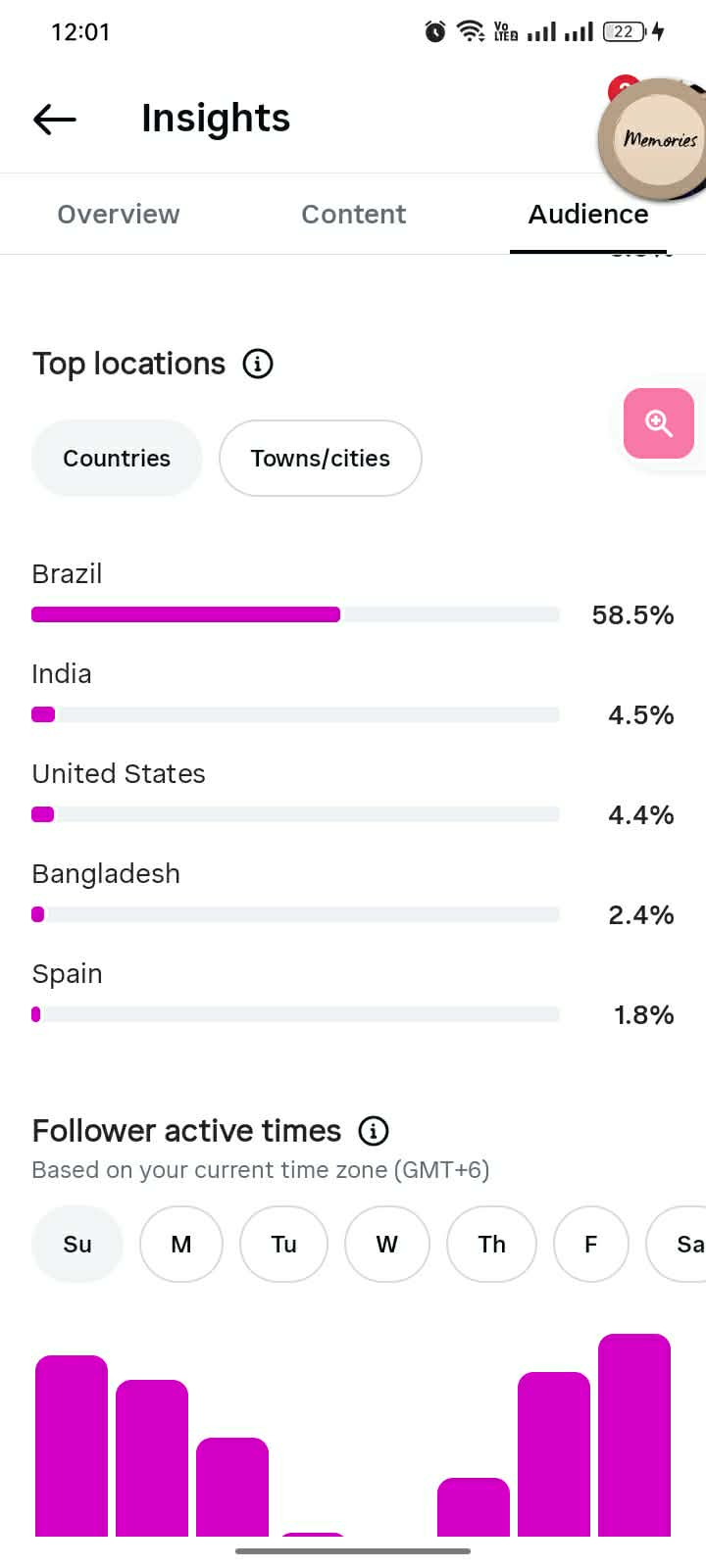The image size is (706, 1568).
Task: Switch to Towns/cities filter chip
Action: [x=321, y=458]
